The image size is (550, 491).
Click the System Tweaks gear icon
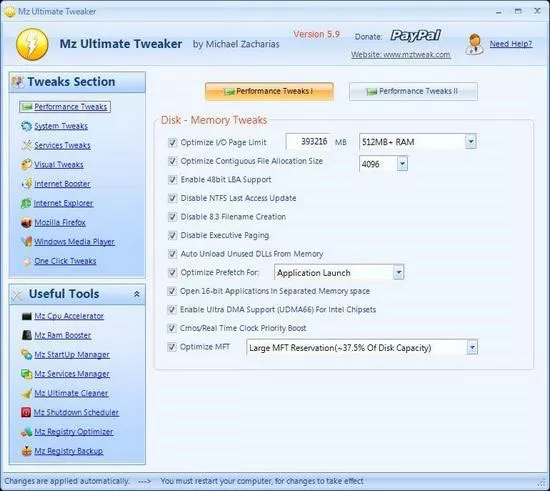26,126
